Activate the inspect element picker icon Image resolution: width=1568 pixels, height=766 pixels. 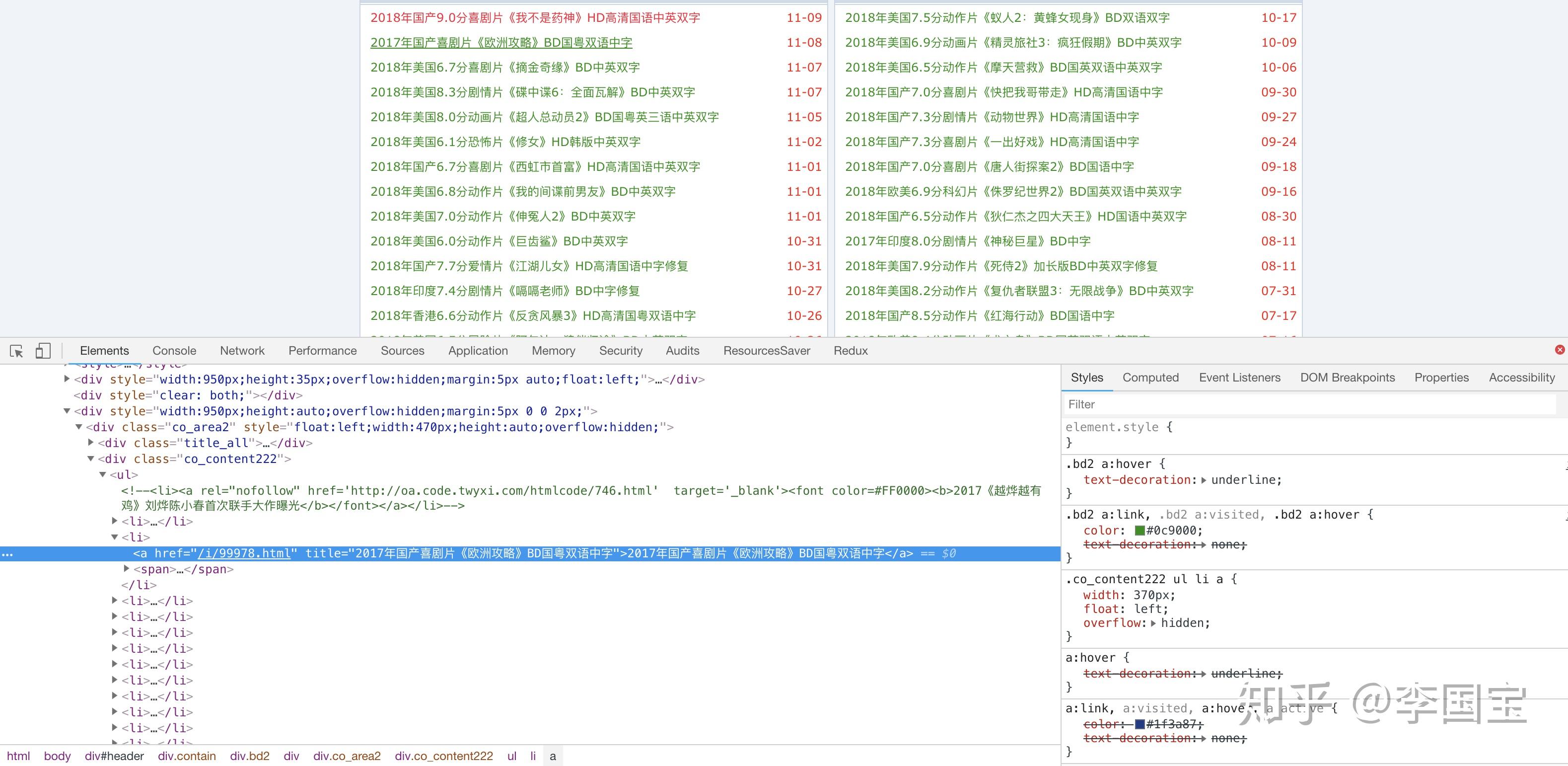click(16, 351)
